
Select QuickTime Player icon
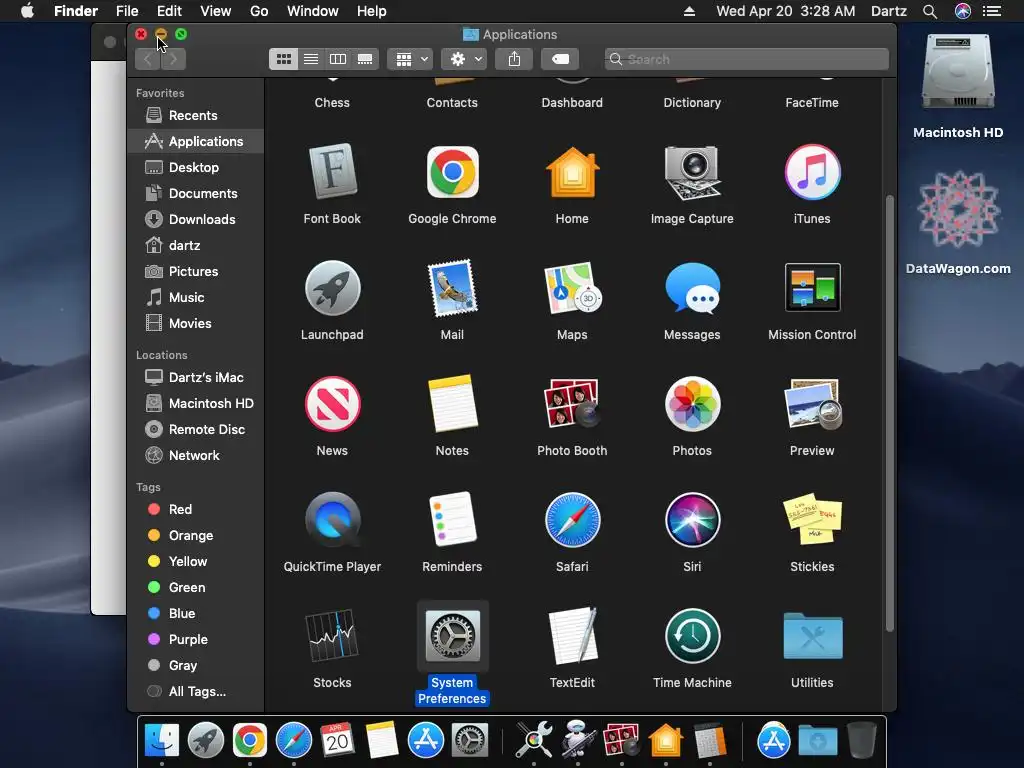(332, 520)
